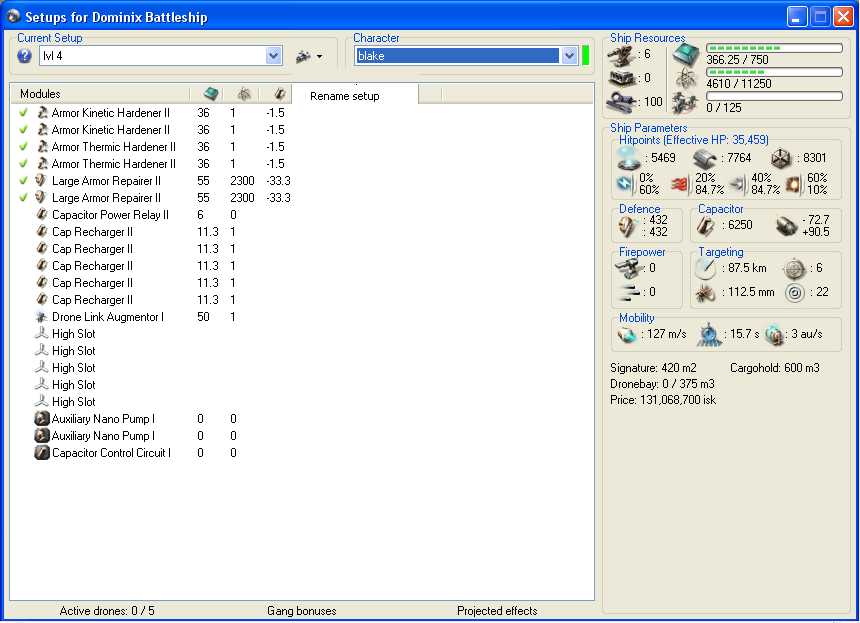Click the Capacitor Control Circuit I rig icon
Image resolution: width=860 pixels, height=623 pixels.
pyautogui.click(x=42, y=453)
